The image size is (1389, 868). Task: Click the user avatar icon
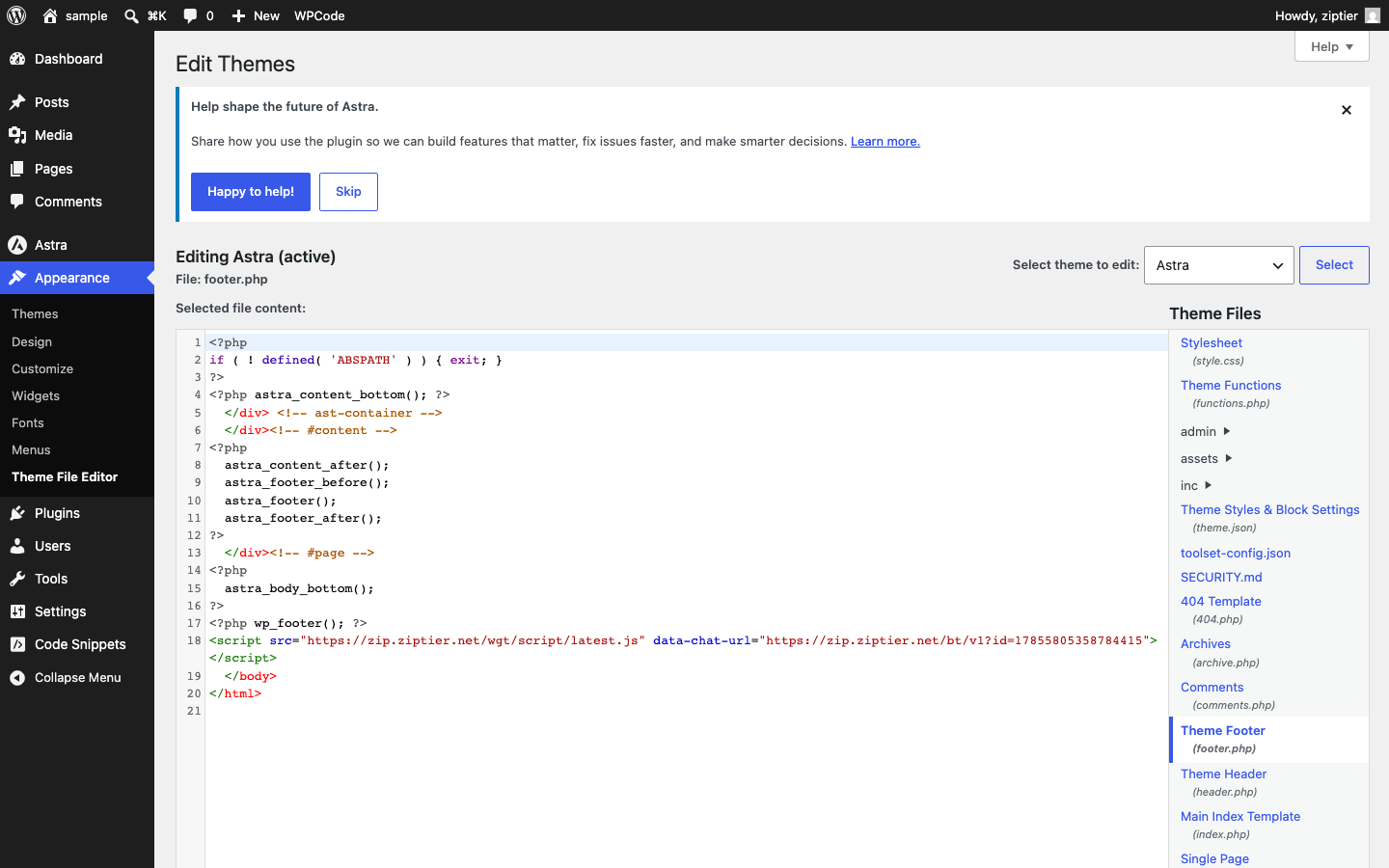(x=1373, y=15)
